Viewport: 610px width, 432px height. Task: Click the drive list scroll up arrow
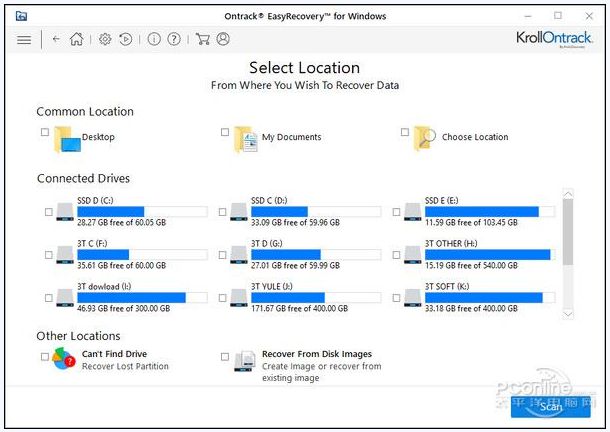tap(568, 193)
